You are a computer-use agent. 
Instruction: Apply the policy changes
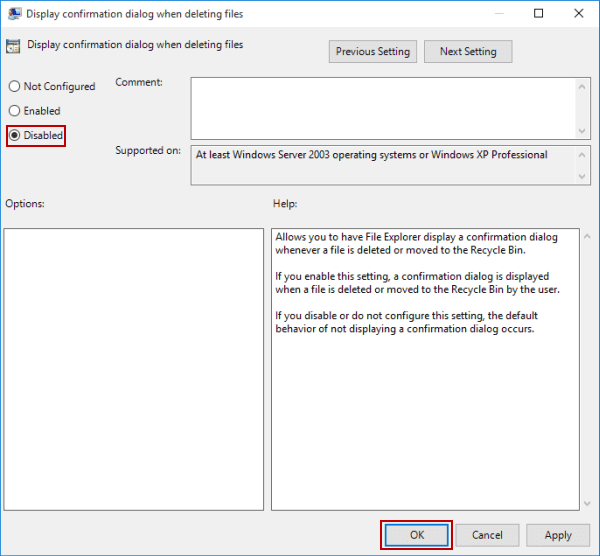pyautogui.click(x=558, y=535)
